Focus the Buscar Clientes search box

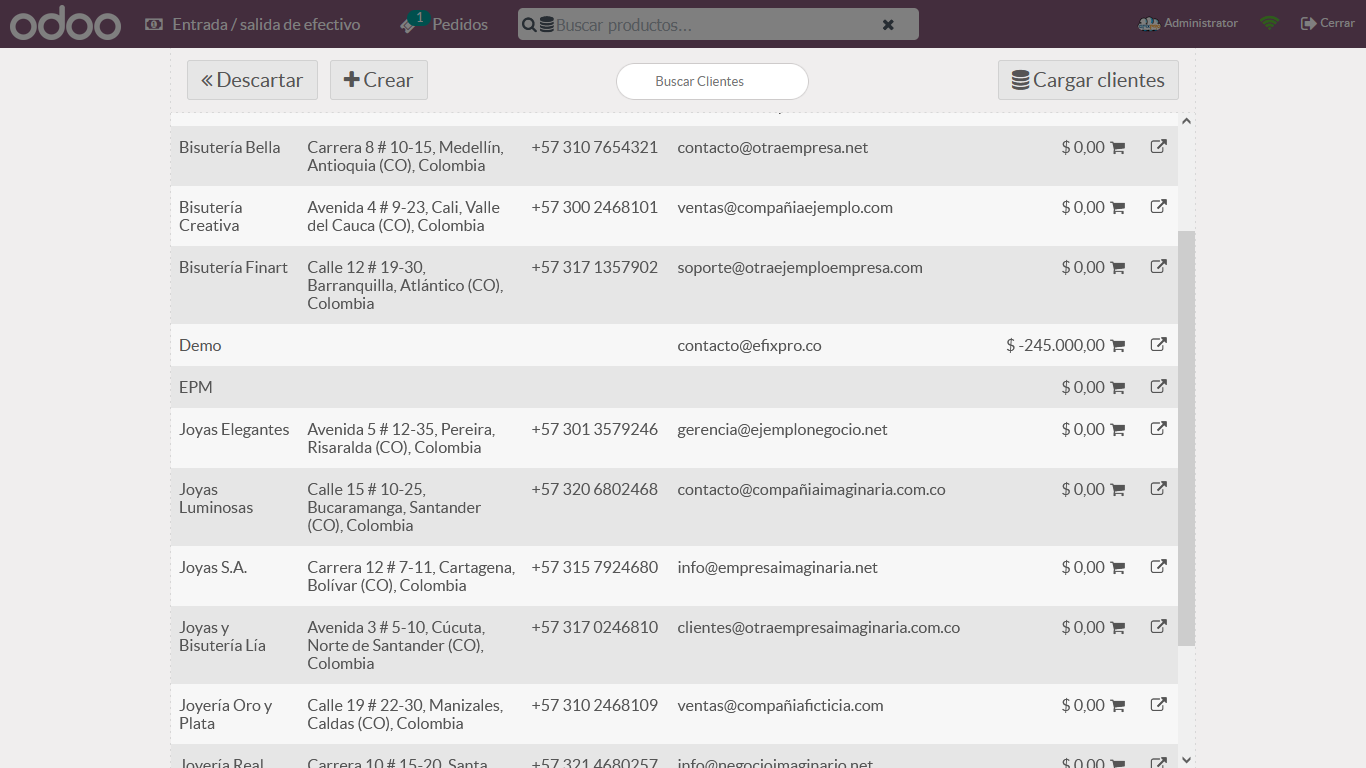pyautogui.click(x=712, y=81)
